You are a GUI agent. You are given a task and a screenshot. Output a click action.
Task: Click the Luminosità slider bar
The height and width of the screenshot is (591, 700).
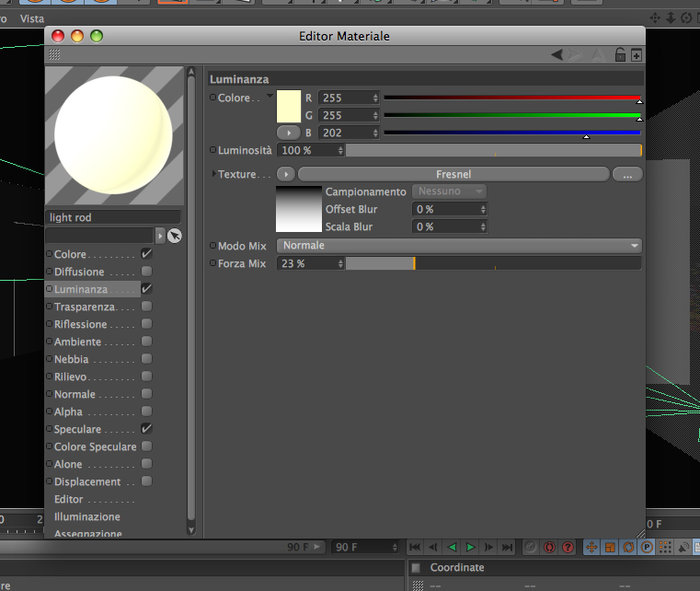click(494, 150)
